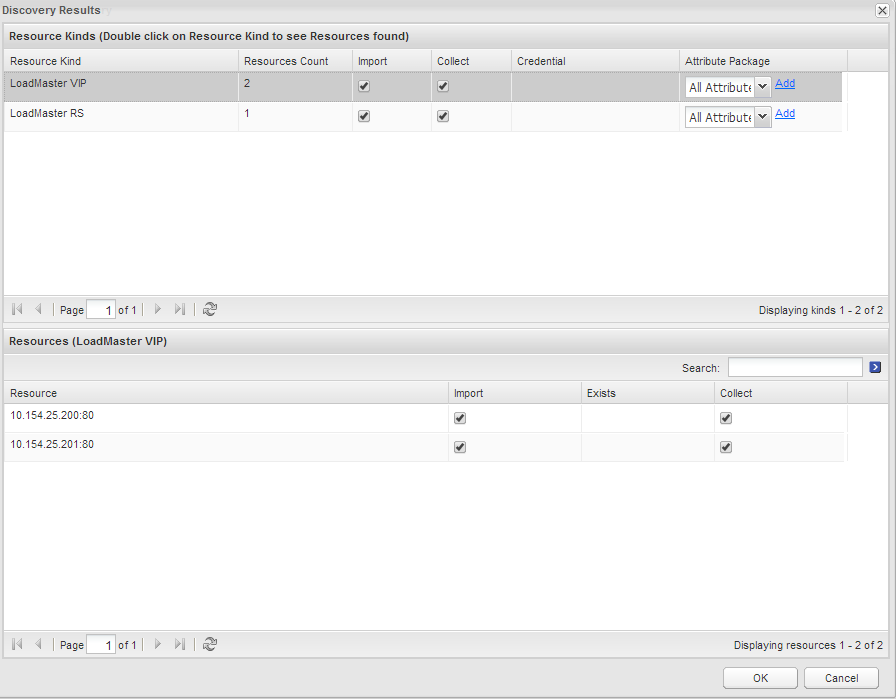Click Add link in LoadMaster RS row
This screenshot has width=896, height=699.
tap(785, 113)
